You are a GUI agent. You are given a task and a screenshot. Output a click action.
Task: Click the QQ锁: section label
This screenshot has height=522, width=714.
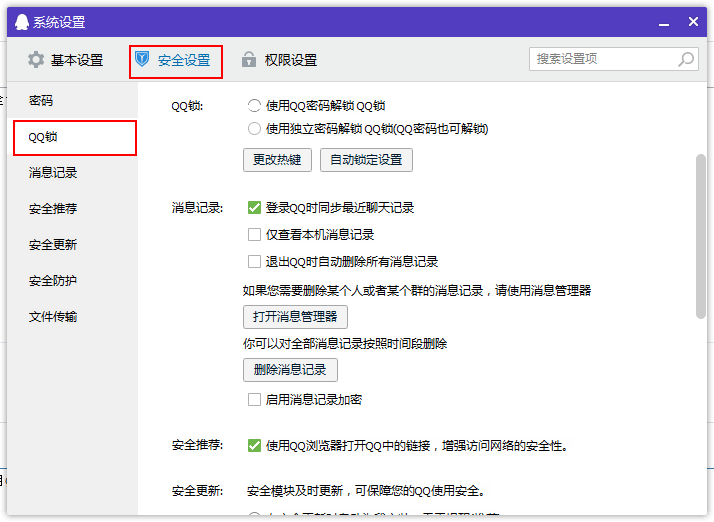[187, 106]
